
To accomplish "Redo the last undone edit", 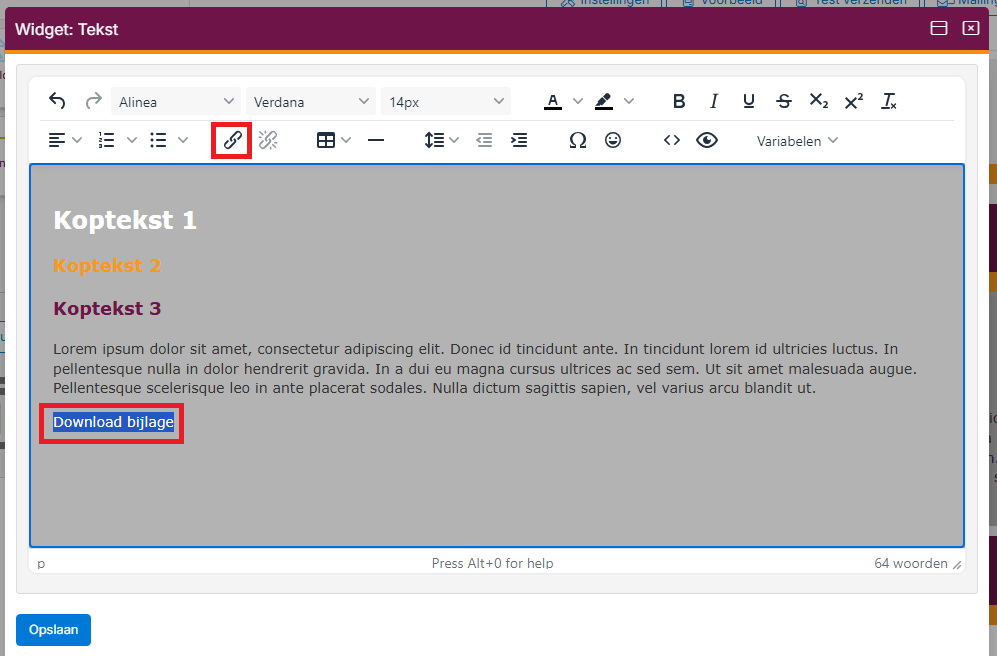I will pyautogui.click(x=93, y=101).
